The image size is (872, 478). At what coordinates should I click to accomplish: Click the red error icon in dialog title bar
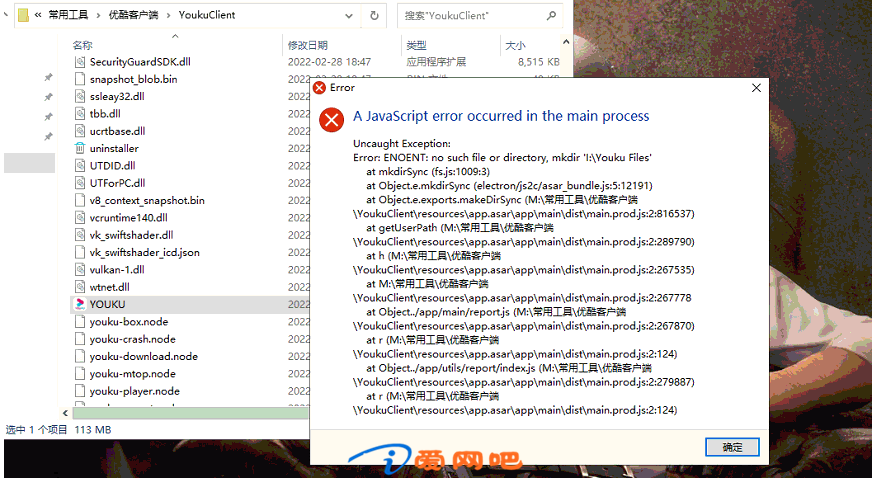pyautogui.click(x=319, y=88)
